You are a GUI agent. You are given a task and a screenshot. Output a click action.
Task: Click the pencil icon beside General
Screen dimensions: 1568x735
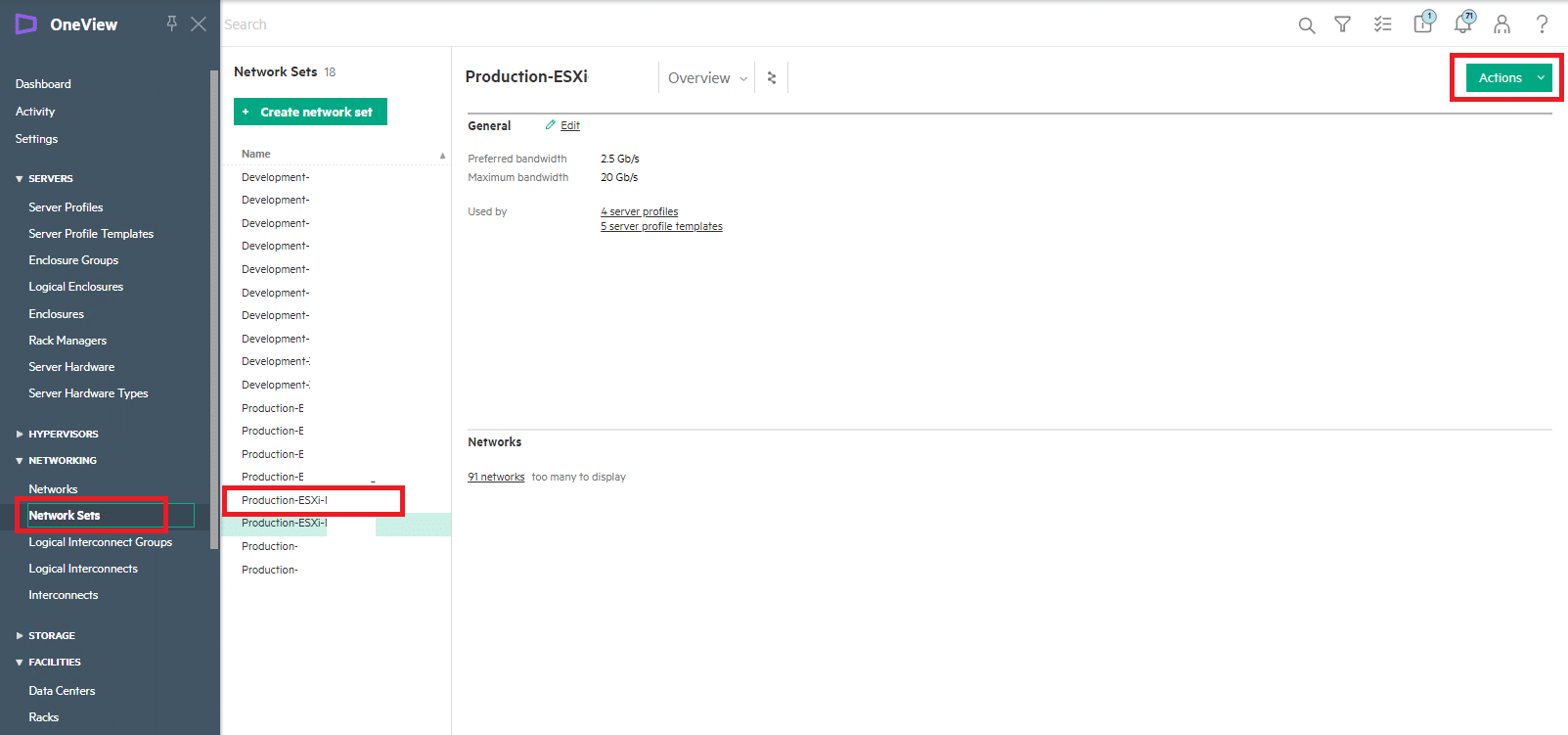pos(551,125)
